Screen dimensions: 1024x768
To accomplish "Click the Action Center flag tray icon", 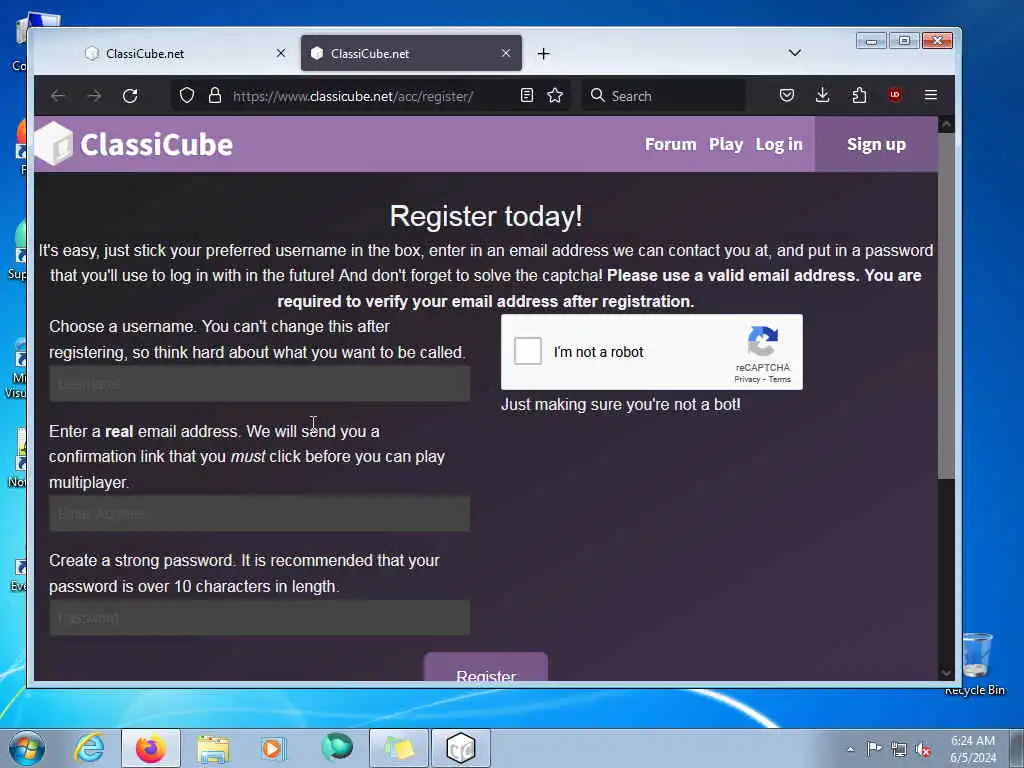I will coord(874,748).
